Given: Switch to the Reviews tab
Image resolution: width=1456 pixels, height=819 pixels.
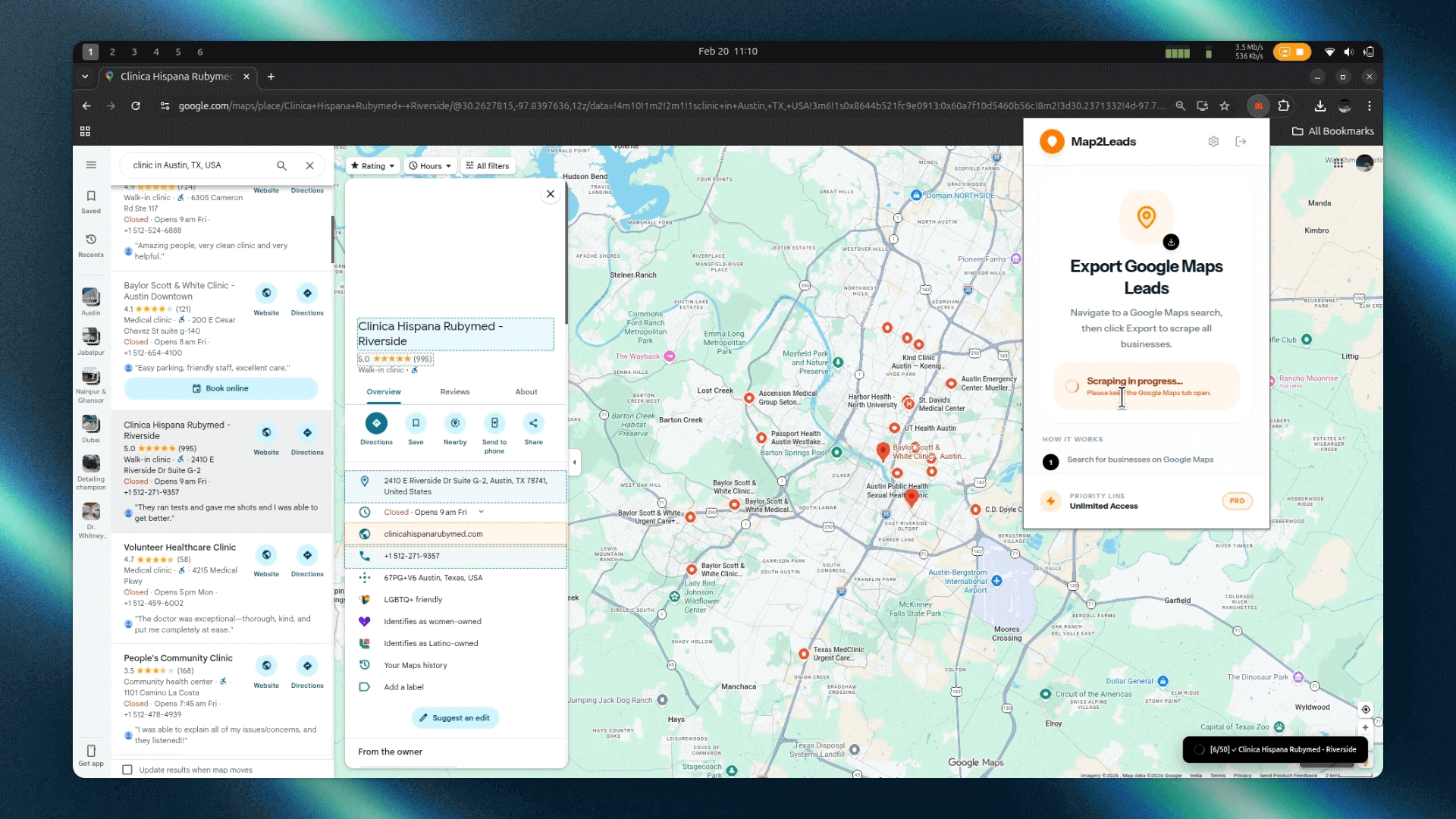Looking at the screenshot, I should coord(454,392).
